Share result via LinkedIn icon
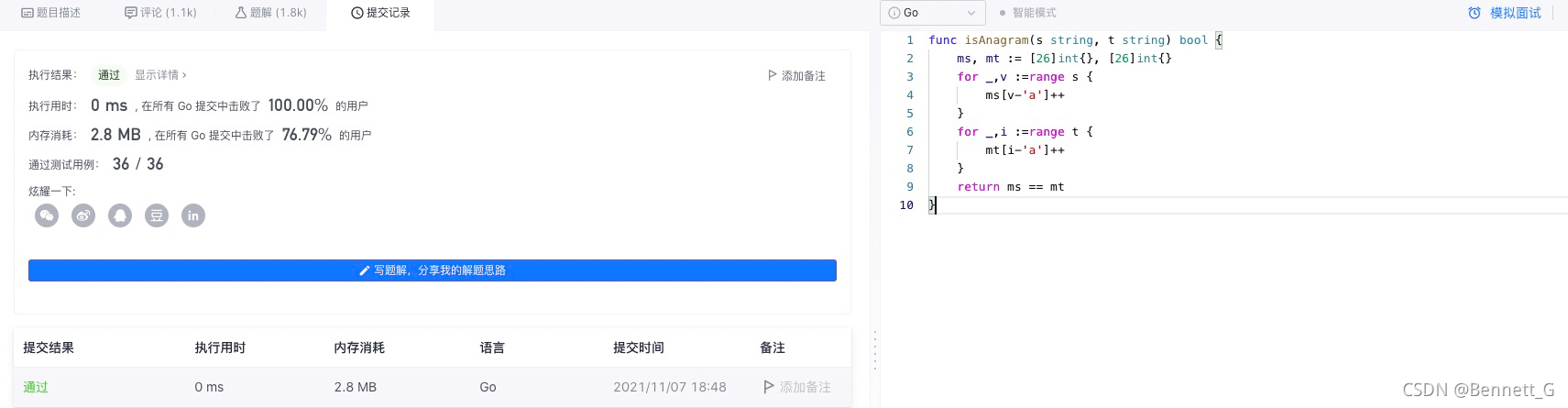 click(x=193, y=215)
